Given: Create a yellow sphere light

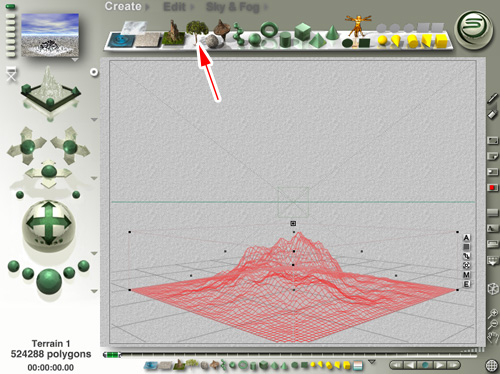Looking at the screenshot, I should pyautogui.click(x=382, y=41).
